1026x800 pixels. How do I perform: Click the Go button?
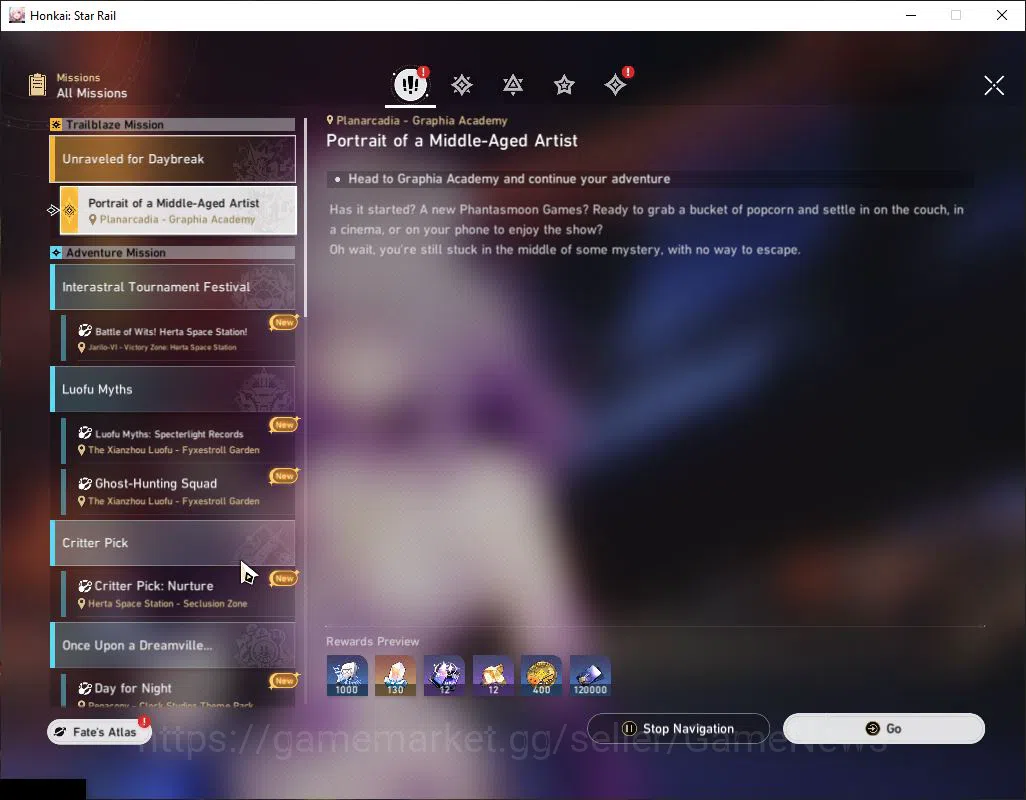[883, 729]
